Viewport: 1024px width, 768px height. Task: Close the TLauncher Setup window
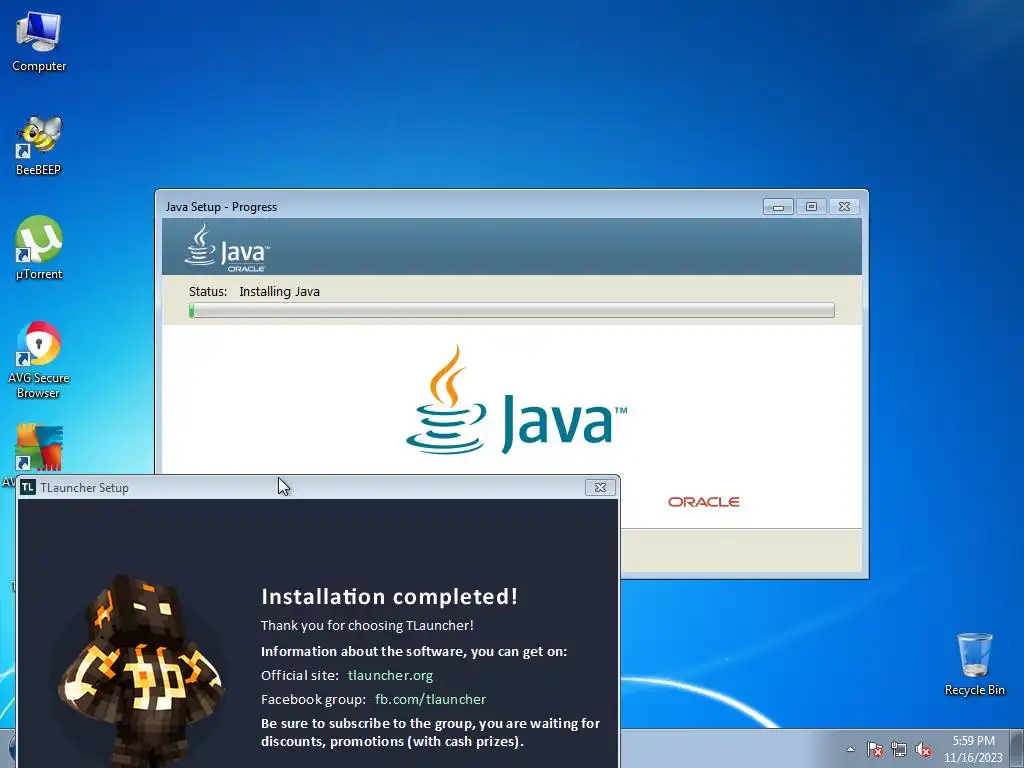tap(600, 487)
